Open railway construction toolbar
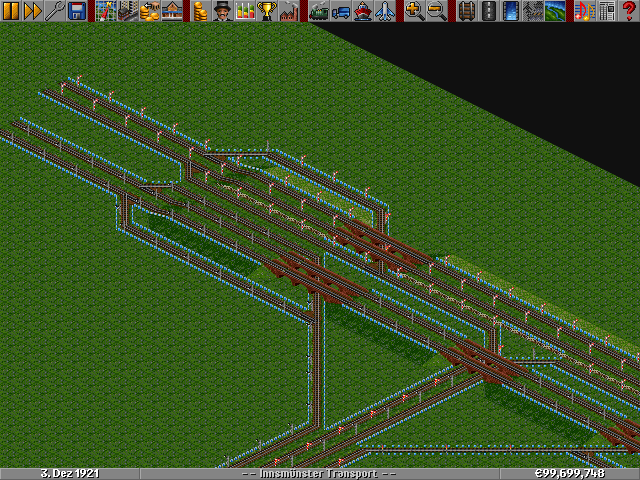The width and height of the screenshot is (640, 480). [466, 11]
